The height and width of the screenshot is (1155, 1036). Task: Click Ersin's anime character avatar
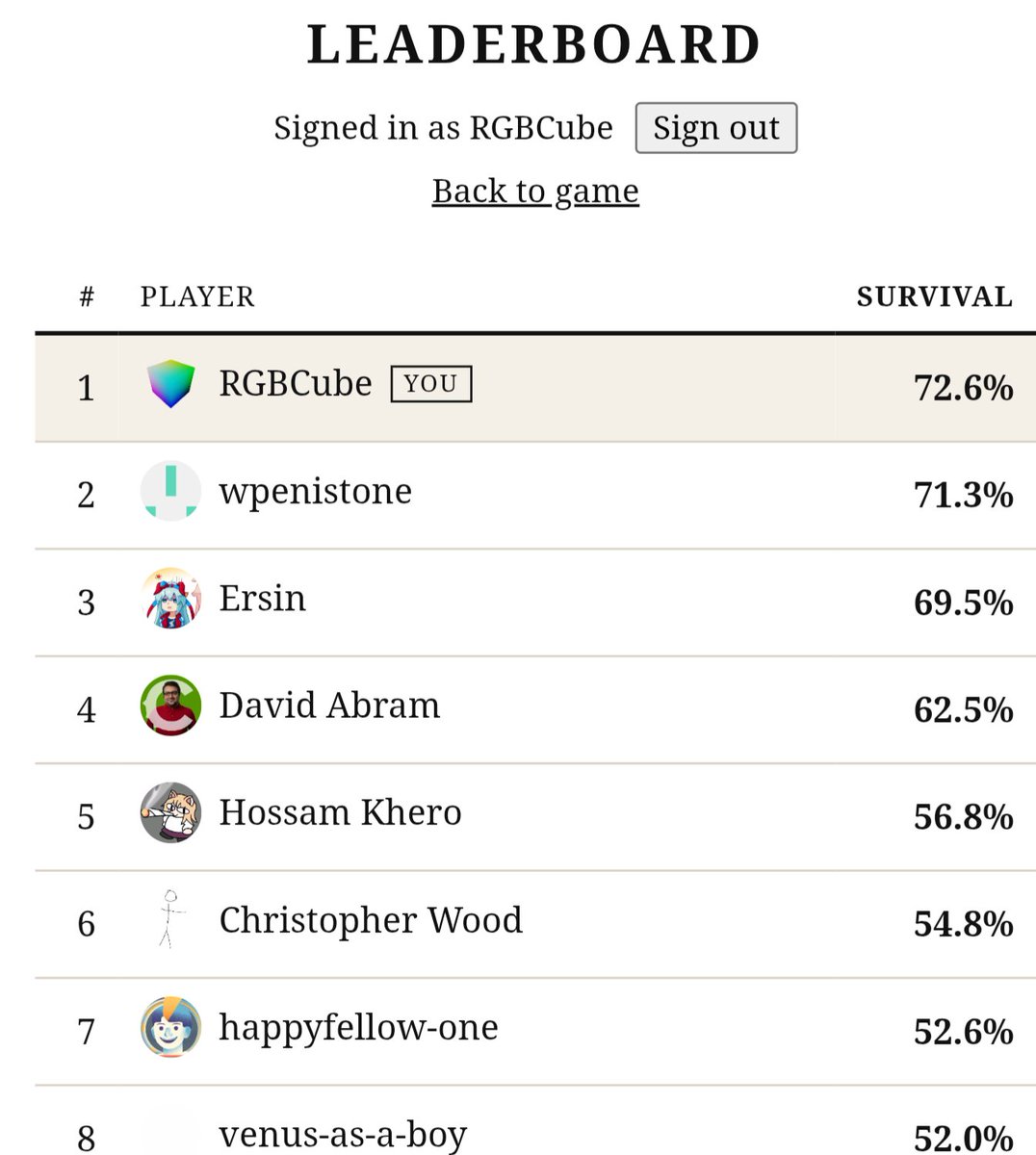click(x=170, y=598)
